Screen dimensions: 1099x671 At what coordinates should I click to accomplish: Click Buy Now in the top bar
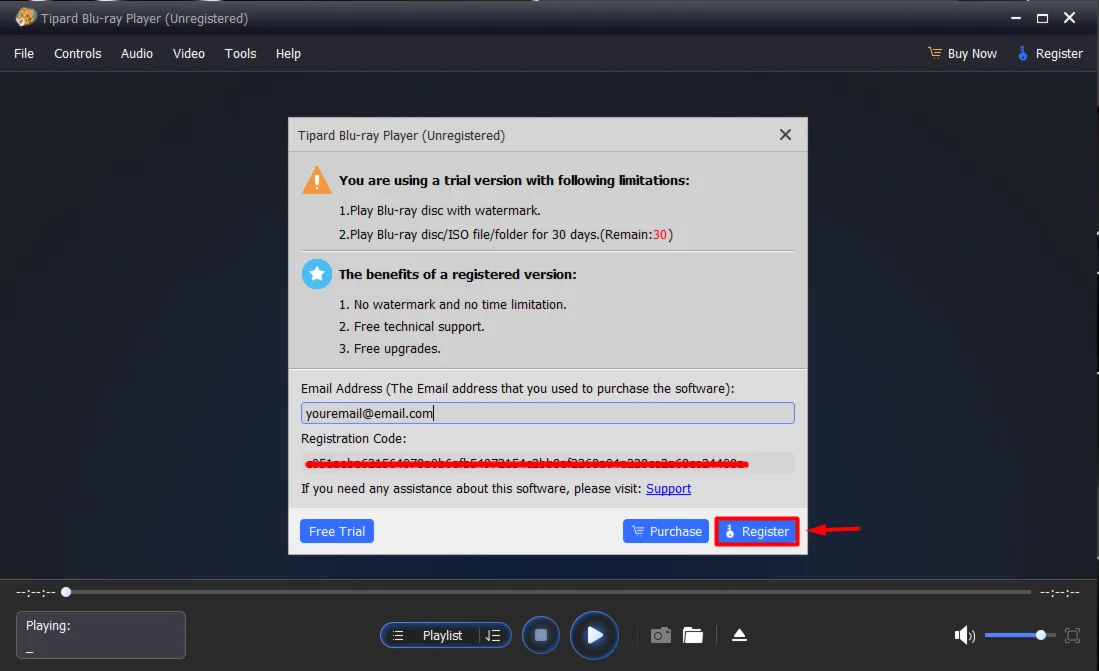[962, 53]
